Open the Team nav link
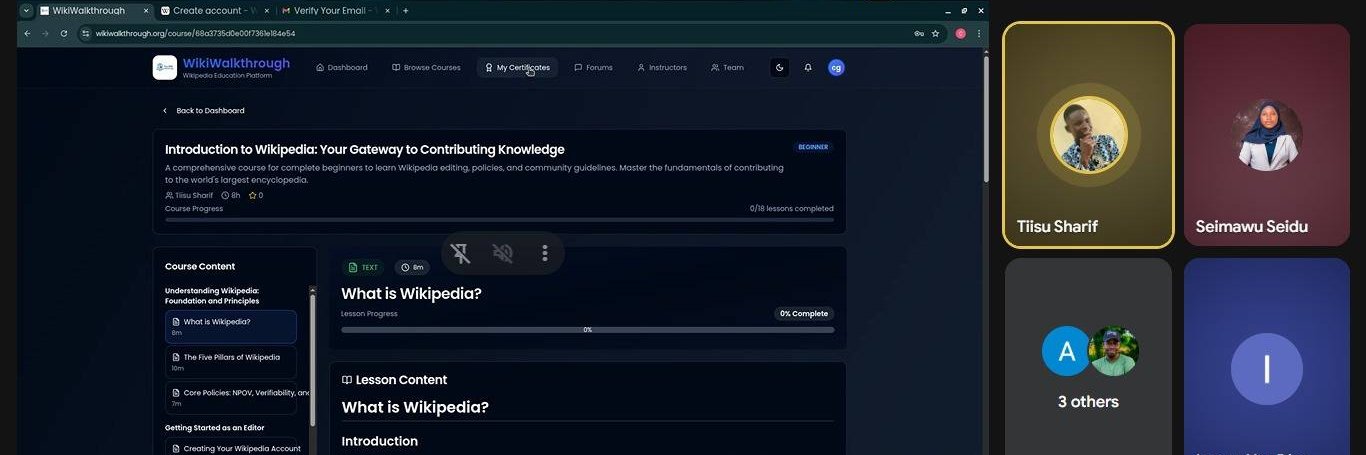Viewport: 1366px width, 455px height. click(727, 68)
